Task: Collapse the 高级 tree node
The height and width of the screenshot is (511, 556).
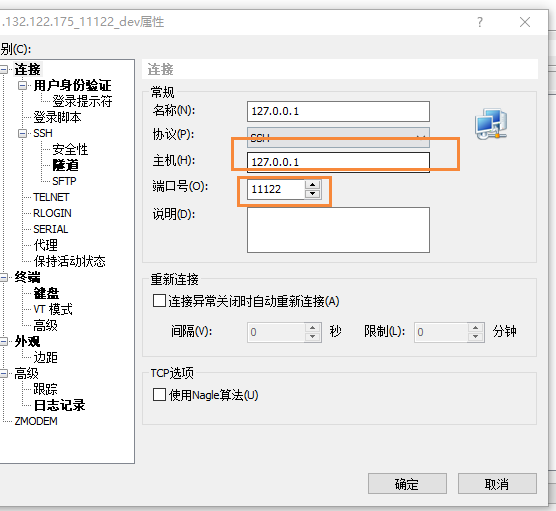Action: pos(4,373)
